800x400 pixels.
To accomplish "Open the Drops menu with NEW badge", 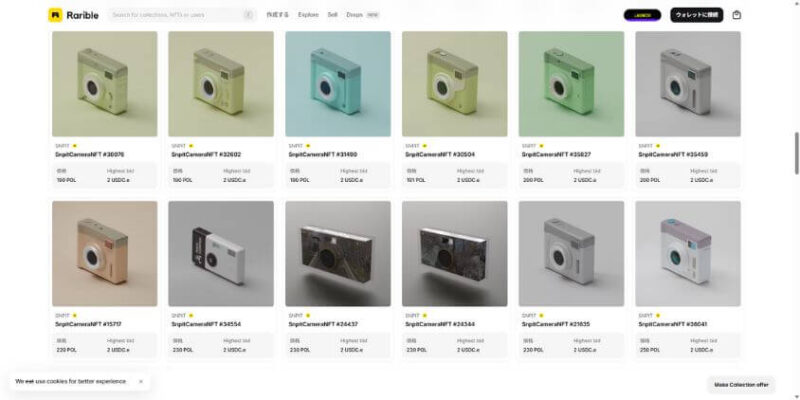I will [362, 15].
